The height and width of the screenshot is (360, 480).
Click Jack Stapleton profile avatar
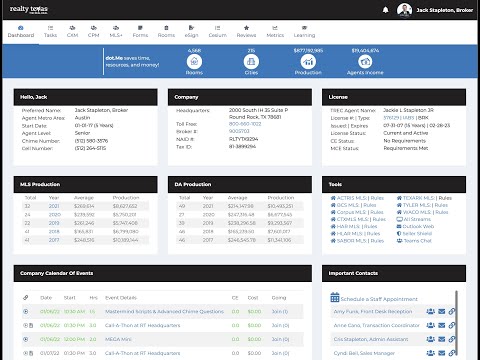tap(404, 10)
